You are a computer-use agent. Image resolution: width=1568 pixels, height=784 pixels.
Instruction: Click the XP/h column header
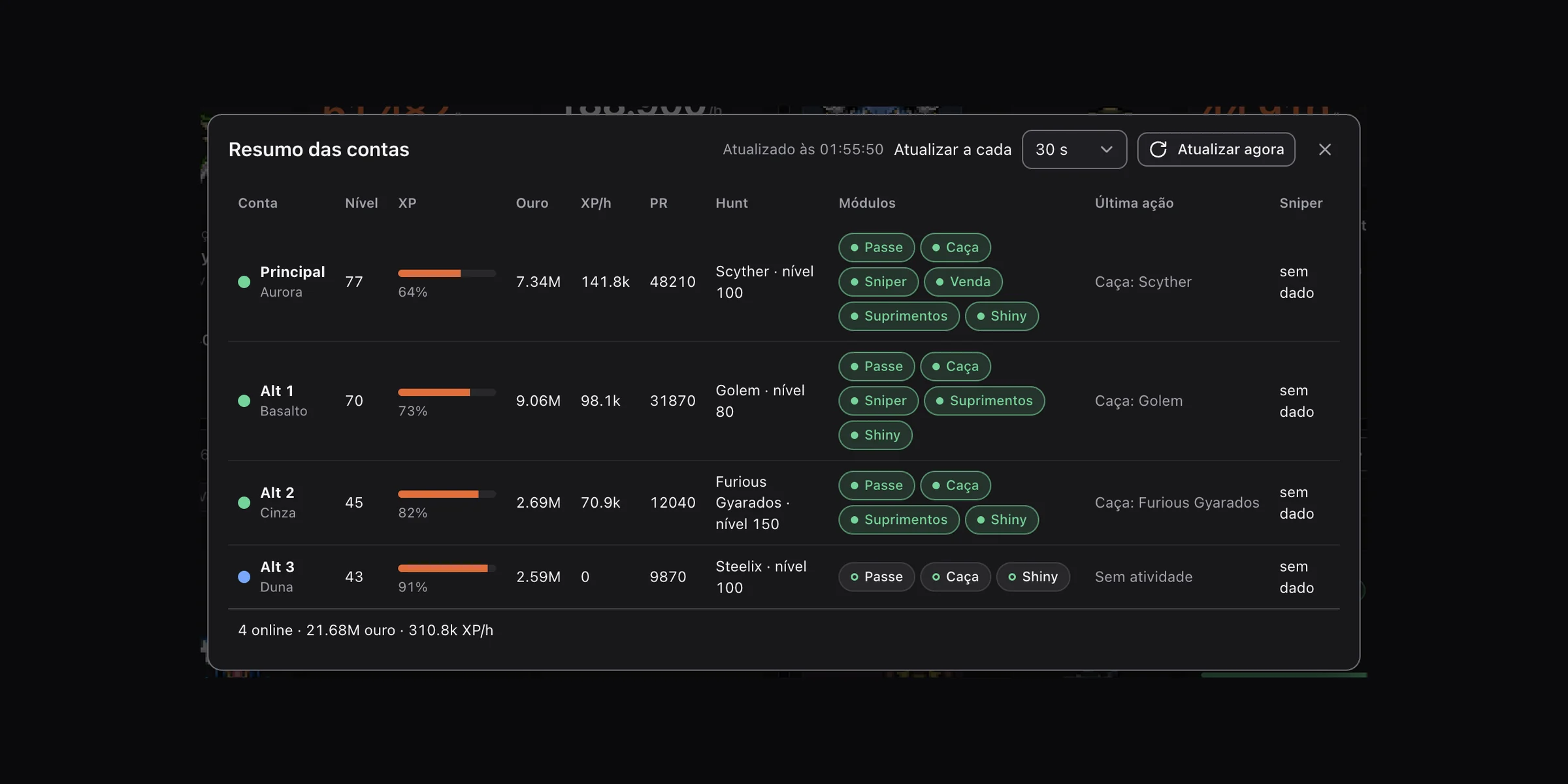(596, 203)
